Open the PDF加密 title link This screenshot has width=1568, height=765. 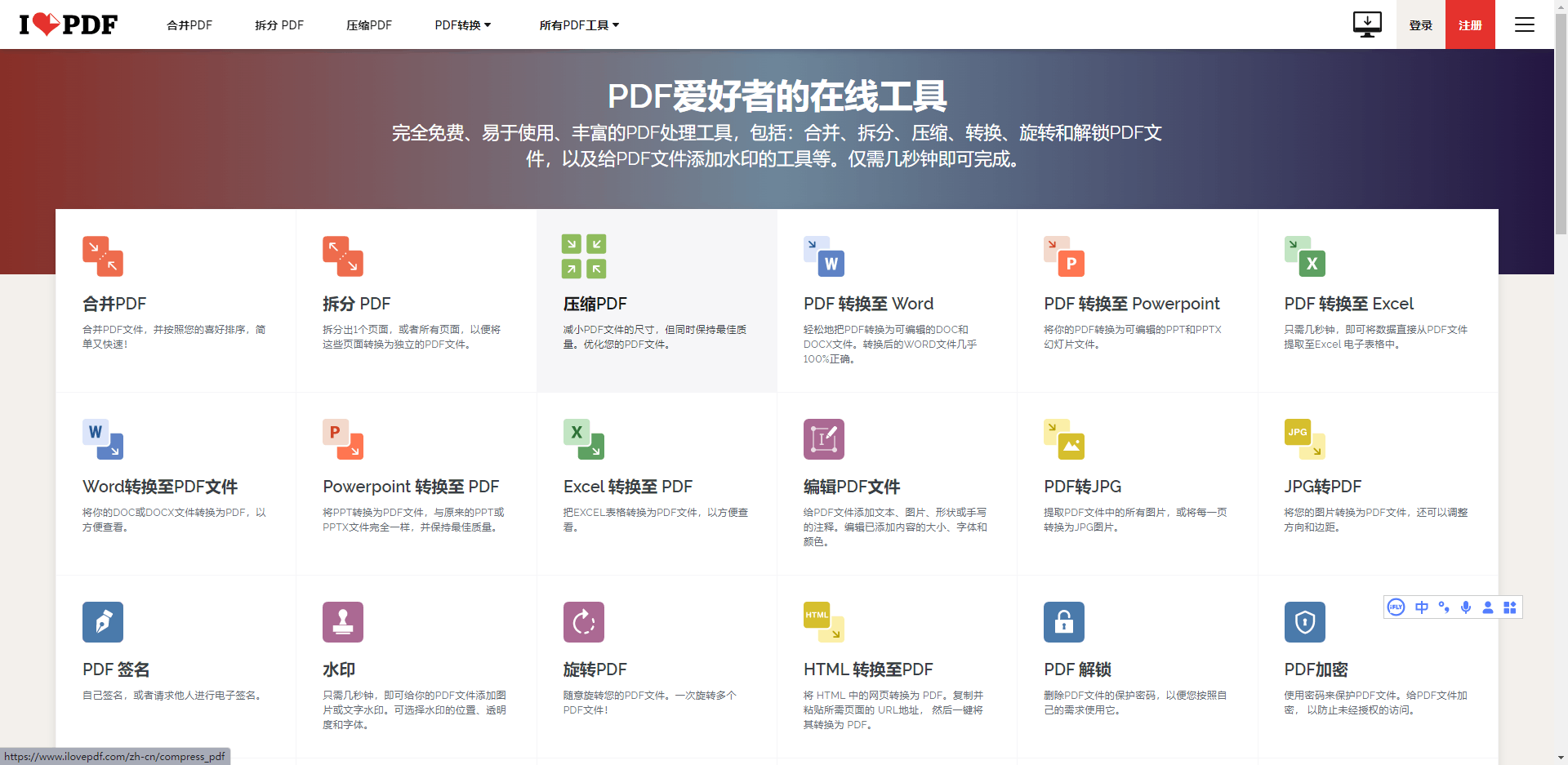tap(1316, 669)
